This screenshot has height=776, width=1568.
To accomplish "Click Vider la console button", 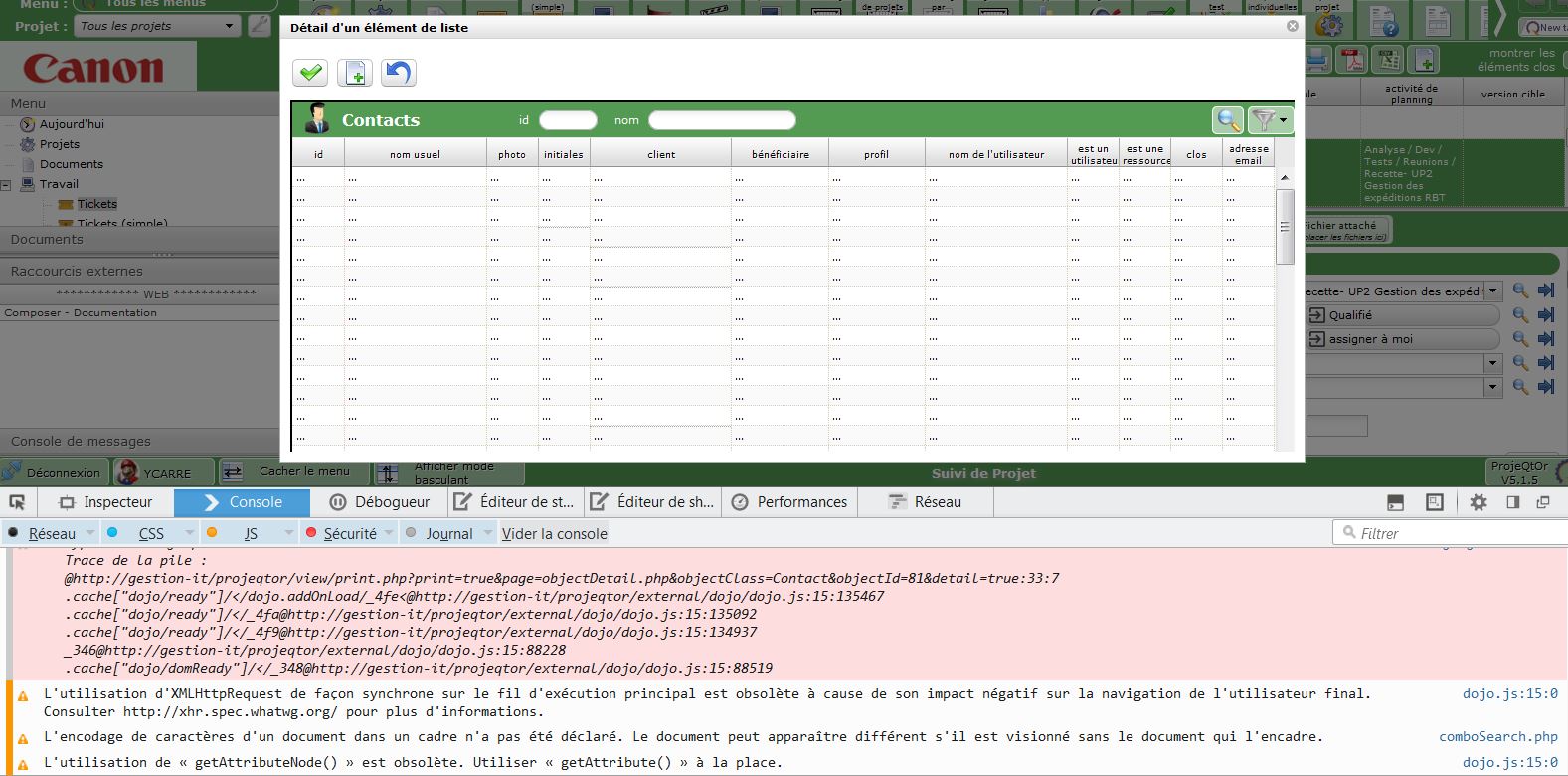I will 554,534.
